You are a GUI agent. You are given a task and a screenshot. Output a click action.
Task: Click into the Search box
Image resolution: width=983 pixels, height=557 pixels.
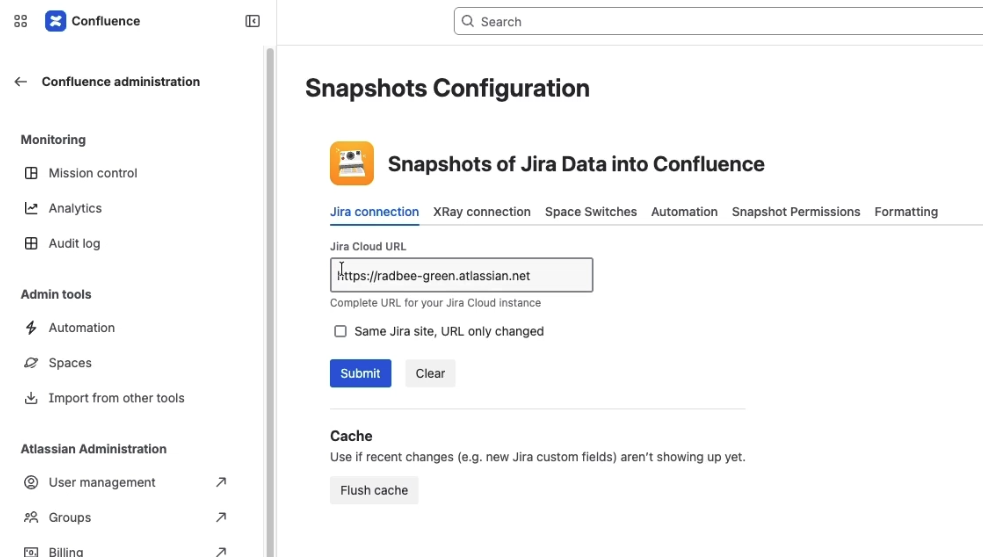[x=718, y=21]
